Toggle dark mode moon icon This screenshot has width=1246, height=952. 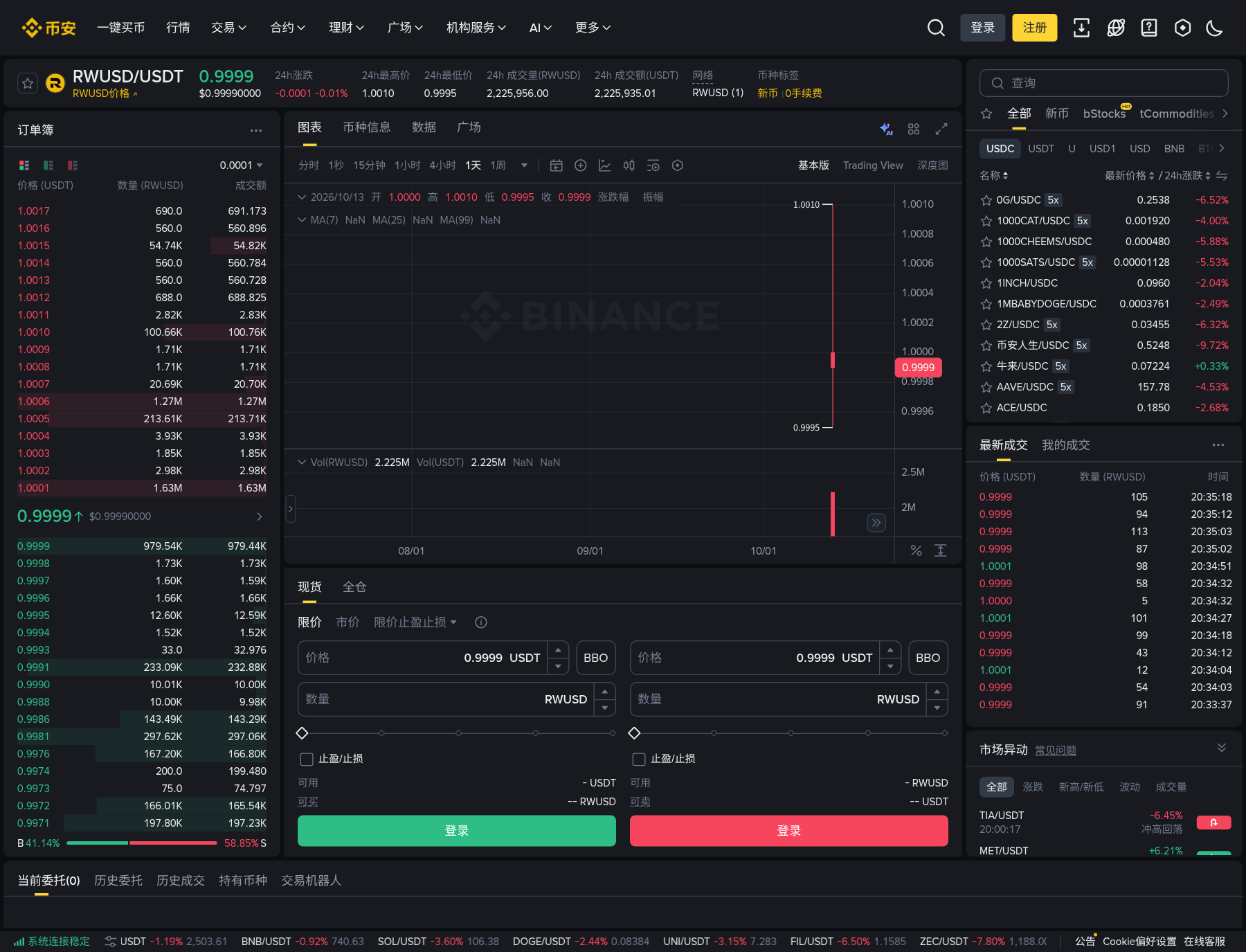pyautogui.click(x=1214, y=28)
